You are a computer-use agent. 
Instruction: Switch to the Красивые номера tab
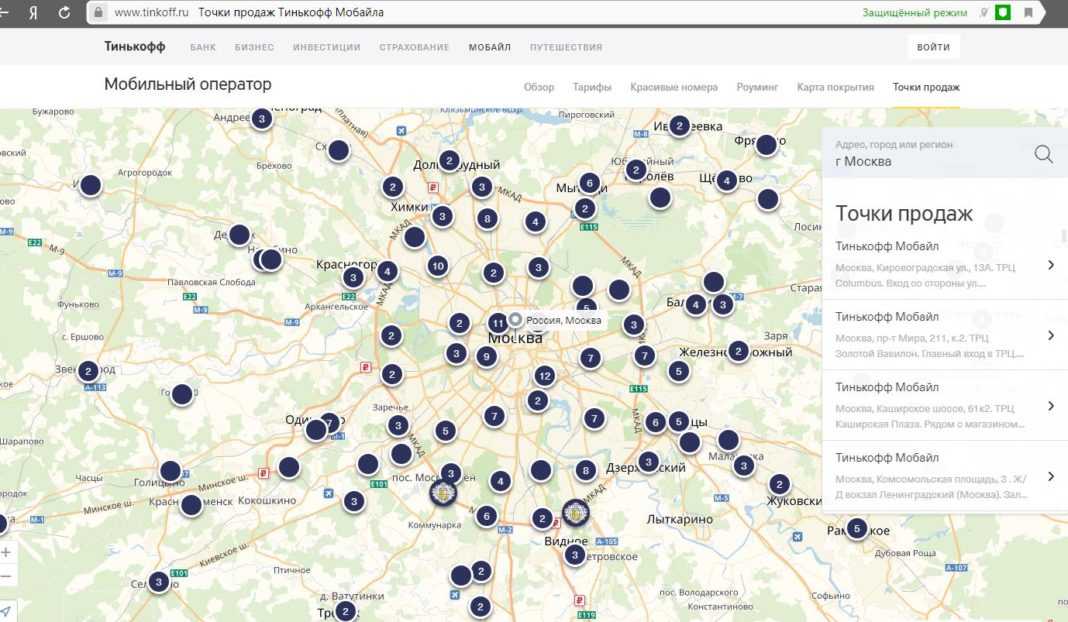(x=674, y=87)
